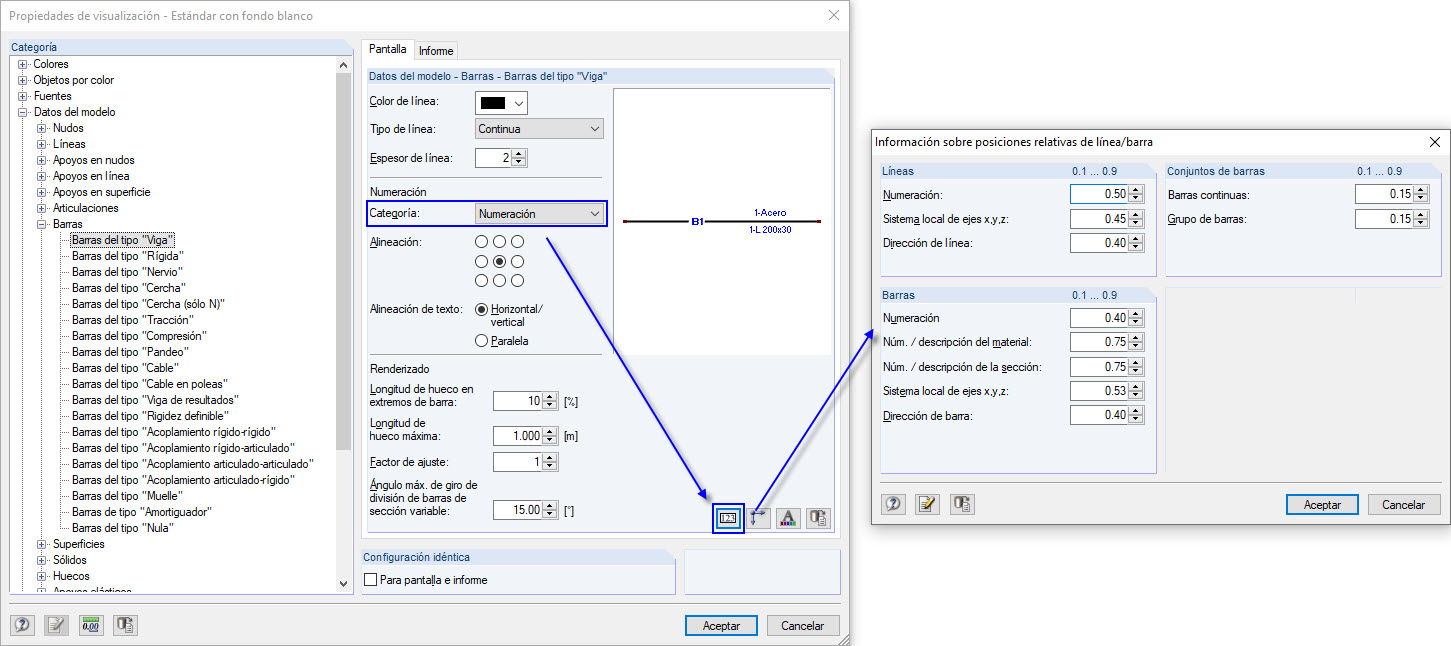The image size is (1451, 646).
Task: Switch to the 'Informe' tab
Action: tap(436, 50)
